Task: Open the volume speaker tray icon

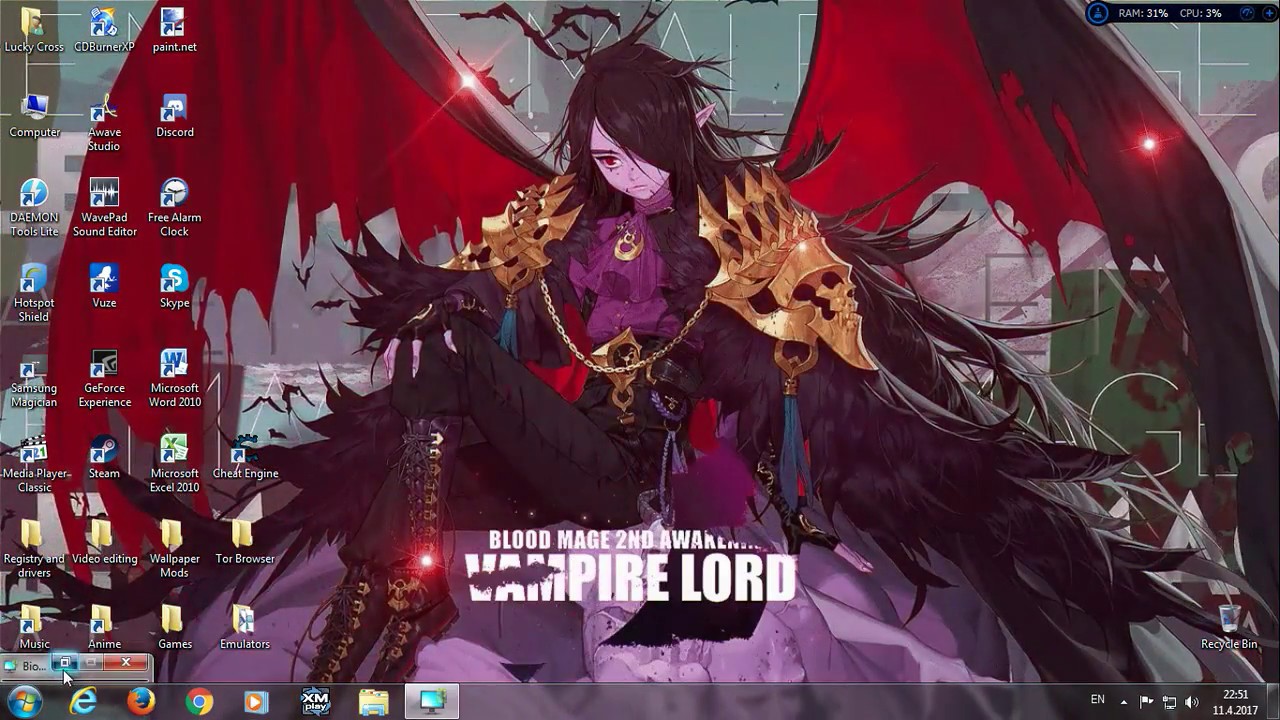Action: coord(1192,702)
